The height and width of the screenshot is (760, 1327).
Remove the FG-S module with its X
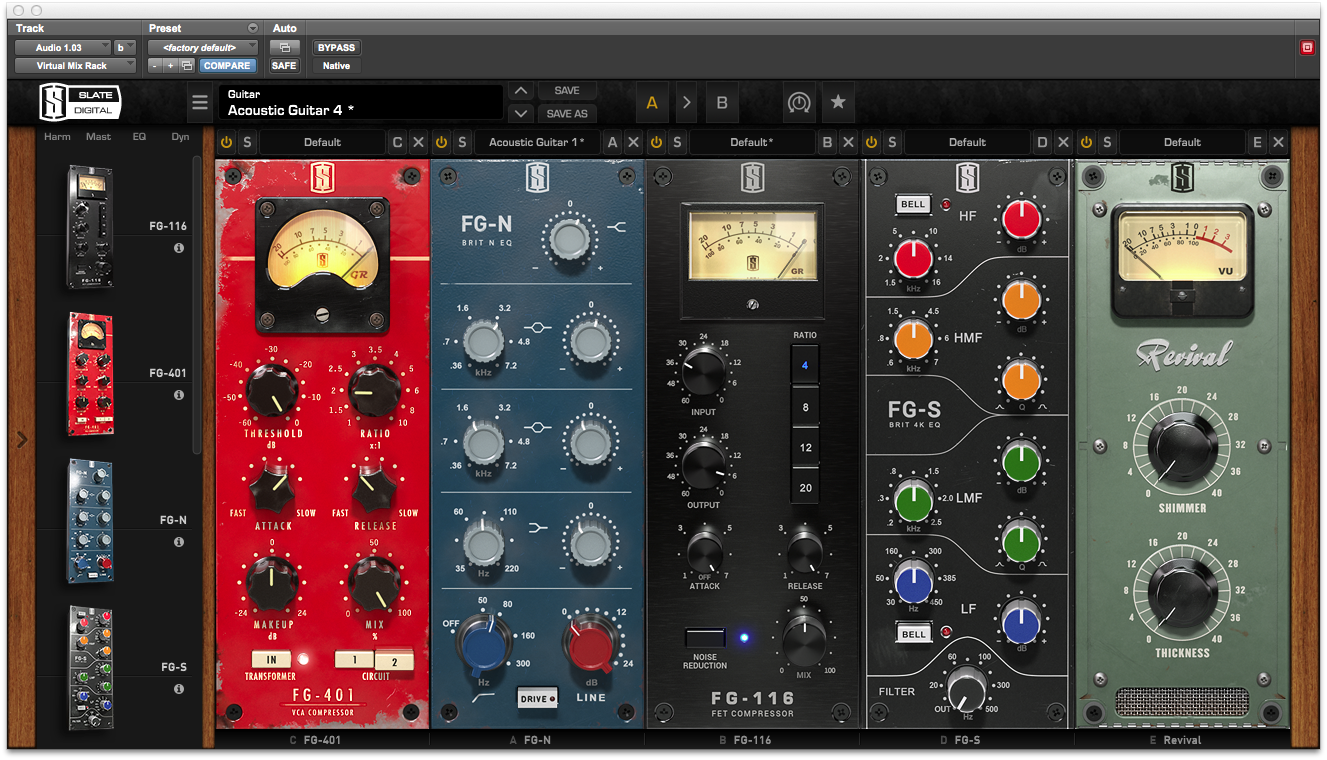coord(1063,142)
